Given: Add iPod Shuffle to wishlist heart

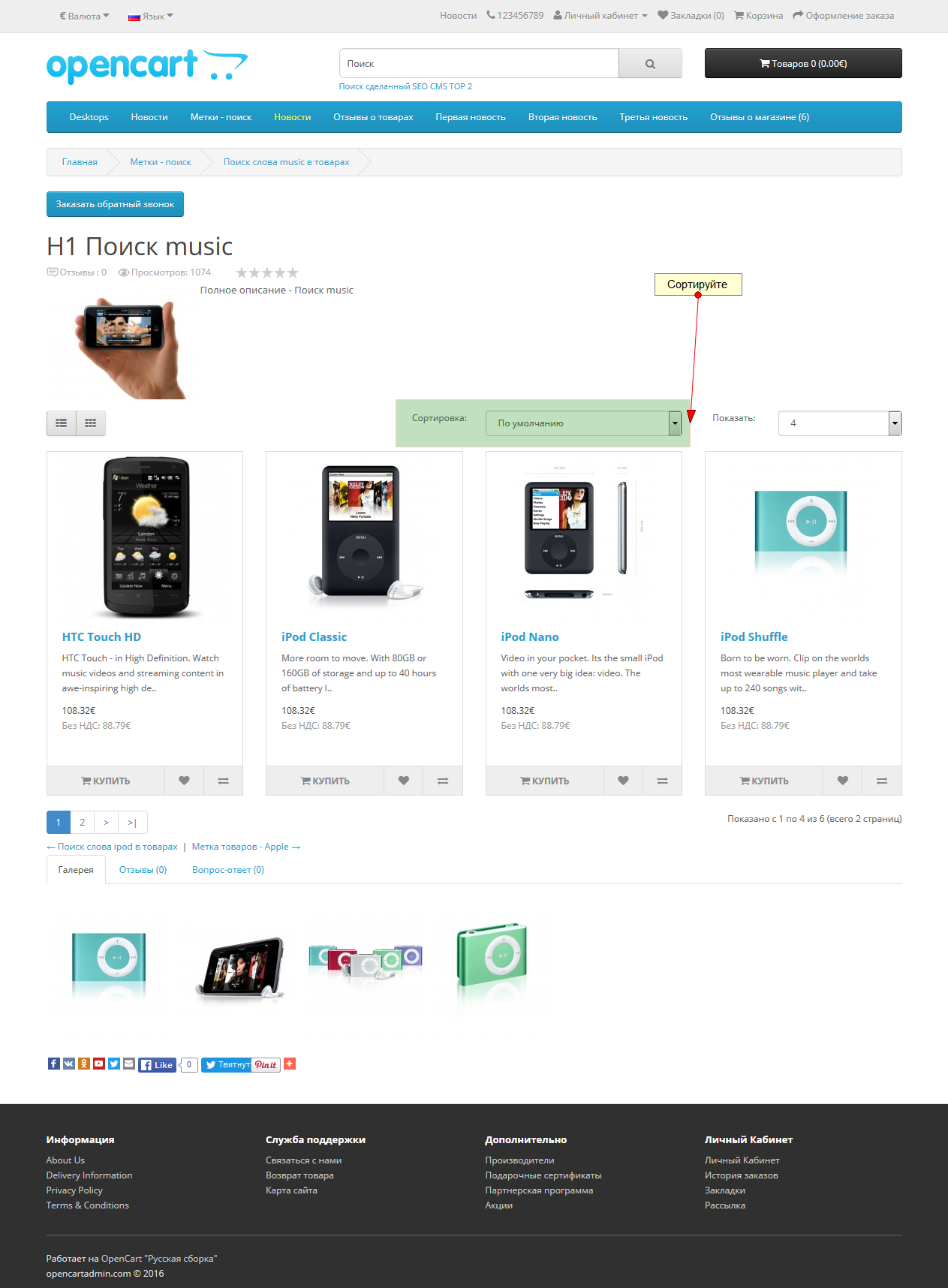Looking at the screenshot, I should click(843, 781).
